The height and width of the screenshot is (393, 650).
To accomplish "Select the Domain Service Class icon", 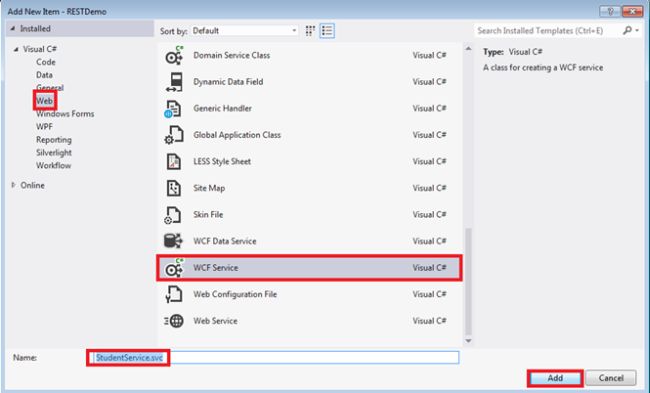I will 174,55.
